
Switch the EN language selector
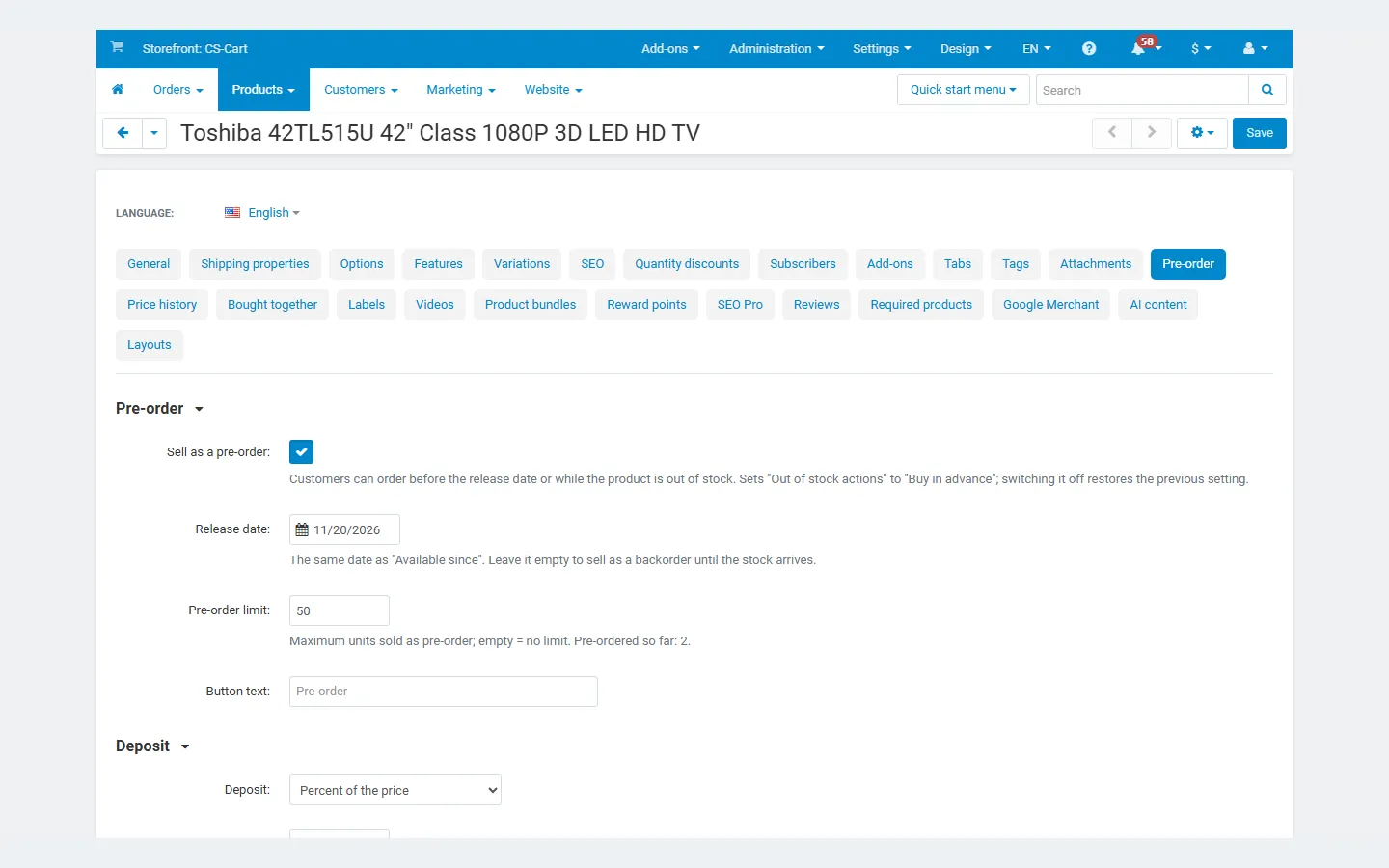coord(1037,48)
